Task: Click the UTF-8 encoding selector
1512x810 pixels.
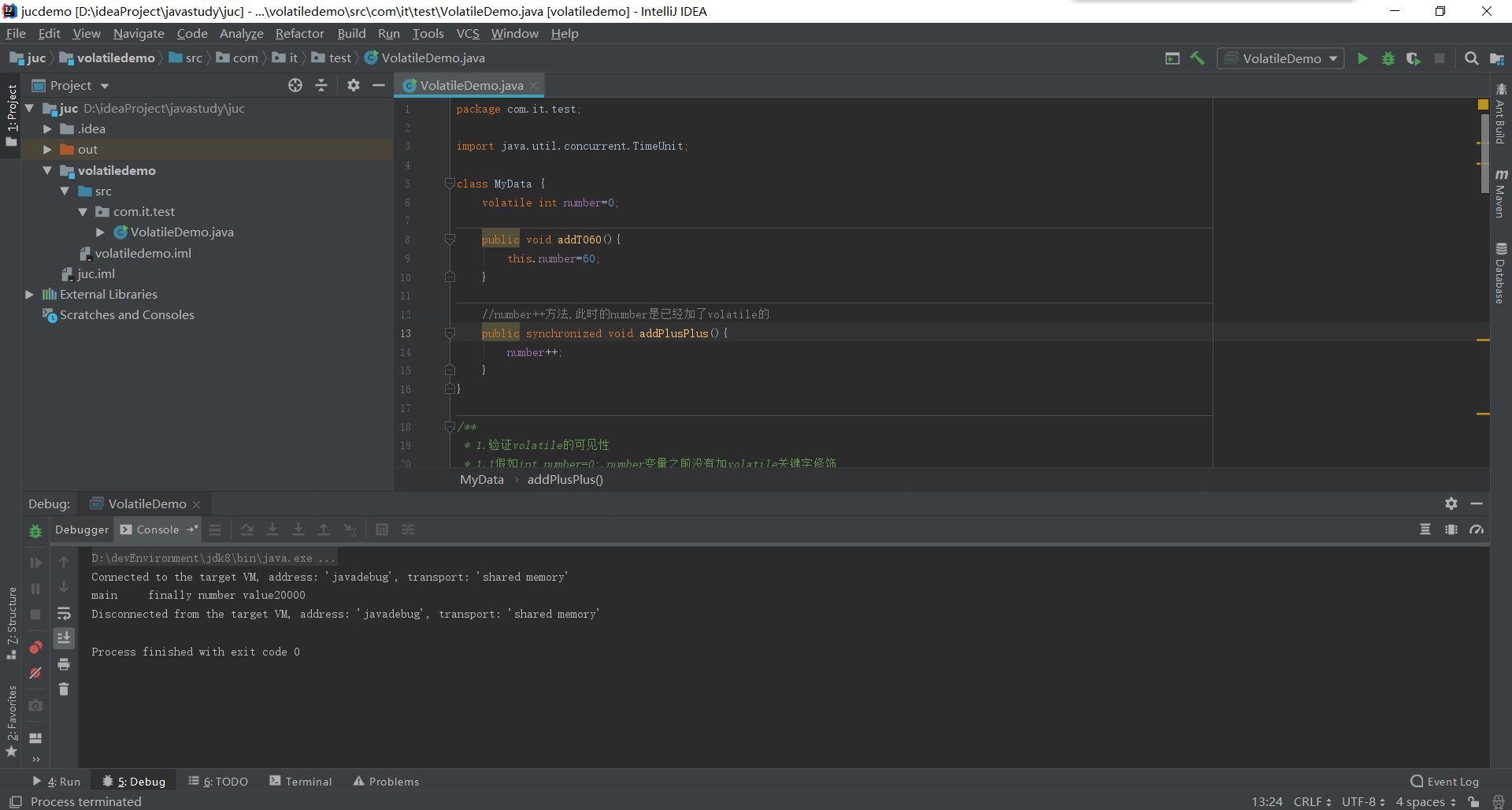Action: pos(1363,801)
